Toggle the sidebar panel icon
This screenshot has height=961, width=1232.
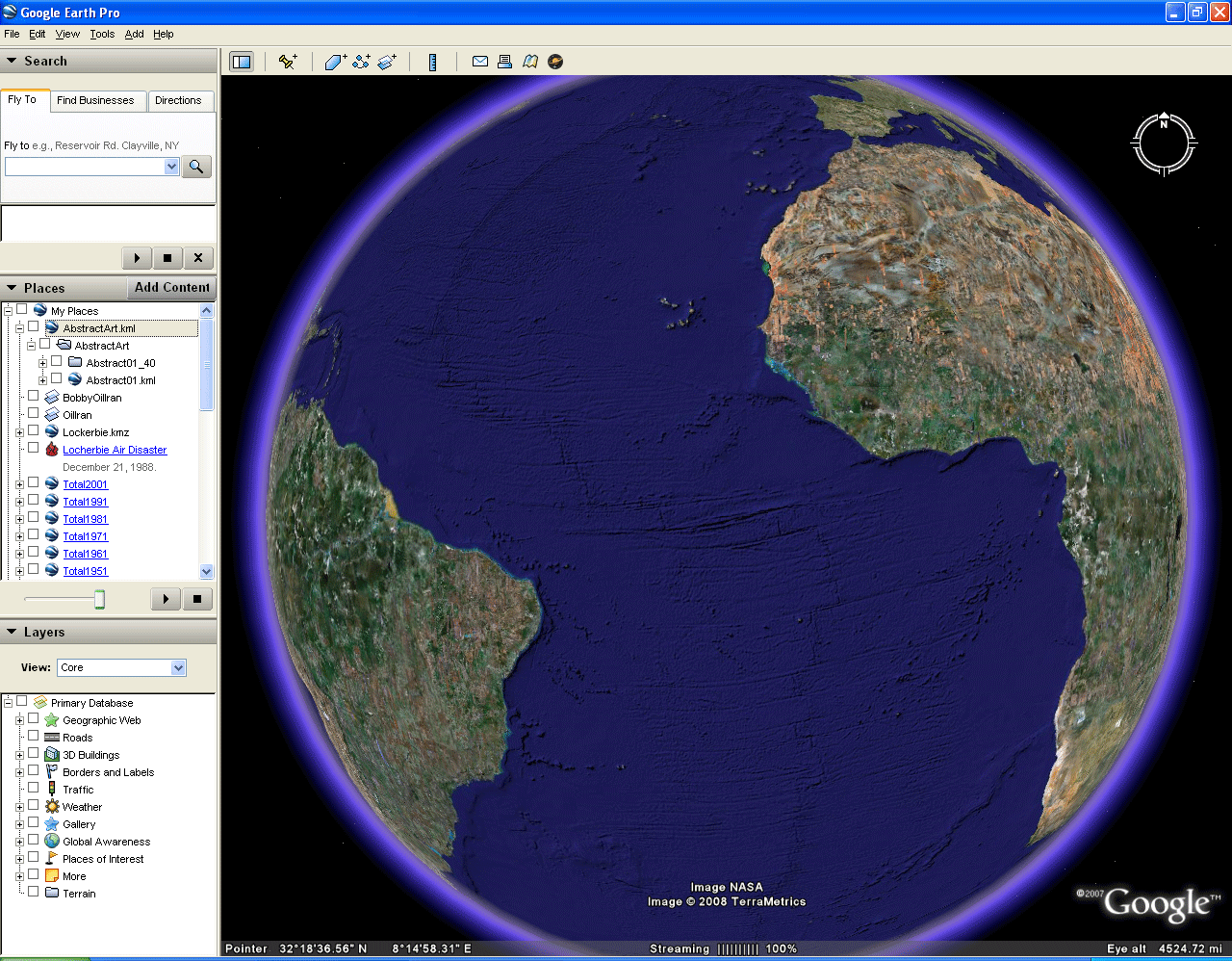click(242, 62)
